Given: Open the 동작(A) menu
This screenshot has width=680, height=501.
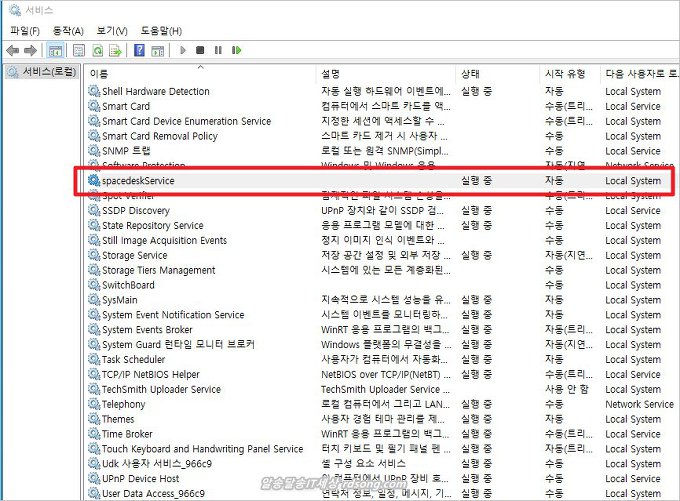Looking at the screenshot, I should (x=67, y=31).
